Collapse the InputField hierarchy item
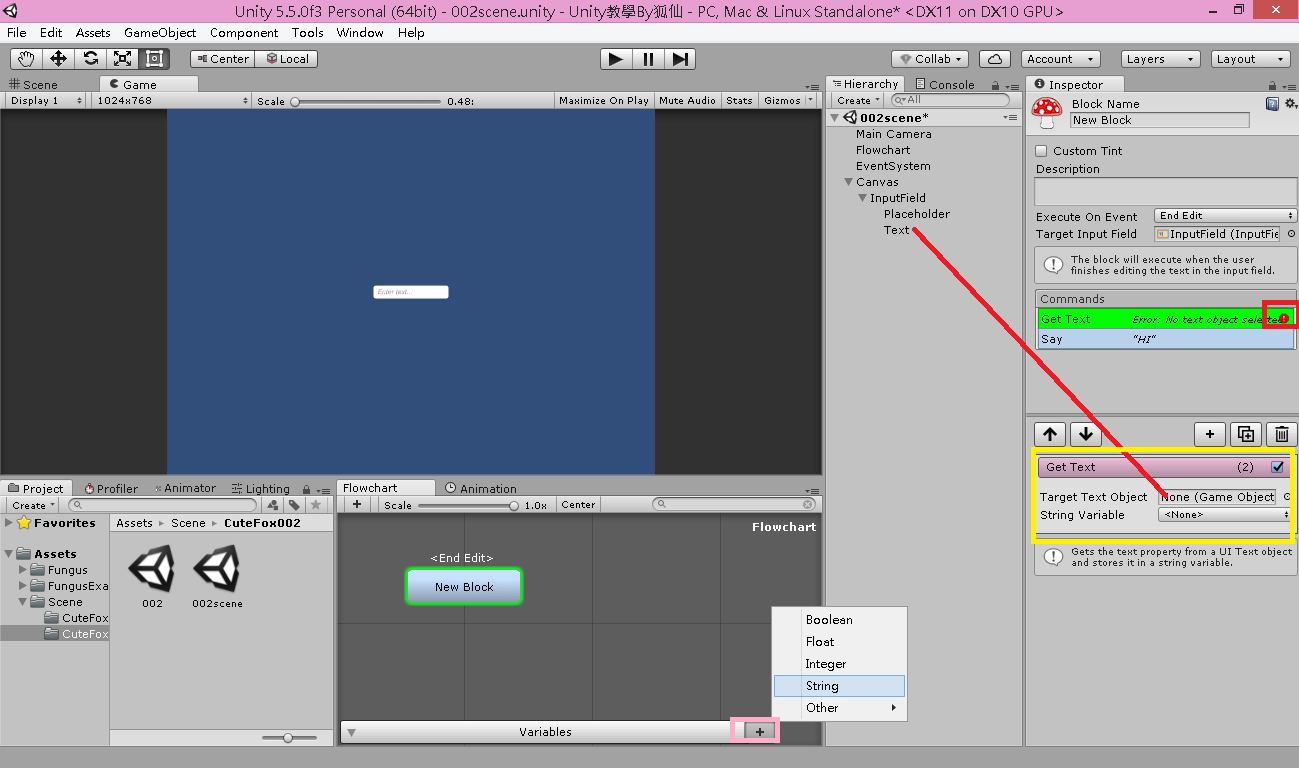Viewport: 1299px width, 768px height. 862,198
